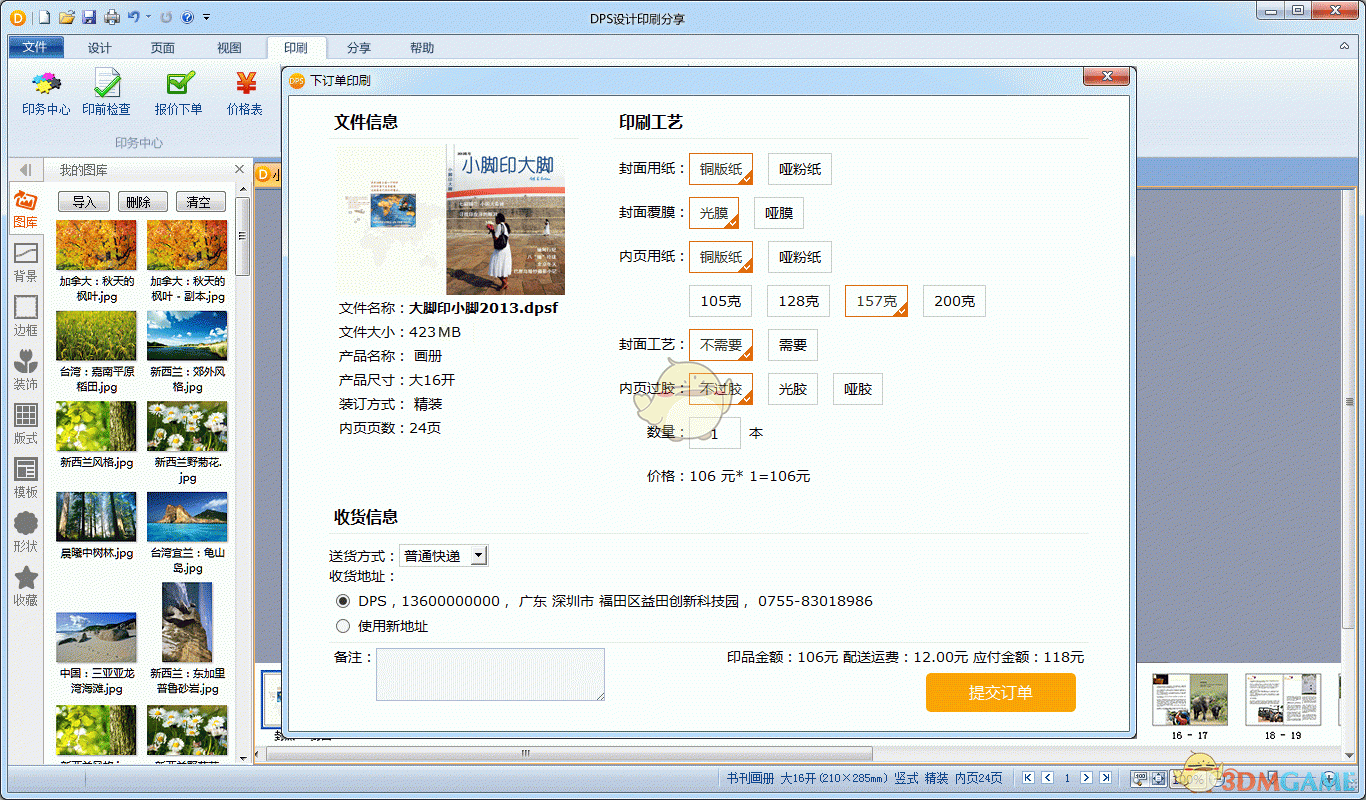Screen dimensions: 1366x800
Task: Click 清空 to clear the image library
Action: (x=200, y=201)
